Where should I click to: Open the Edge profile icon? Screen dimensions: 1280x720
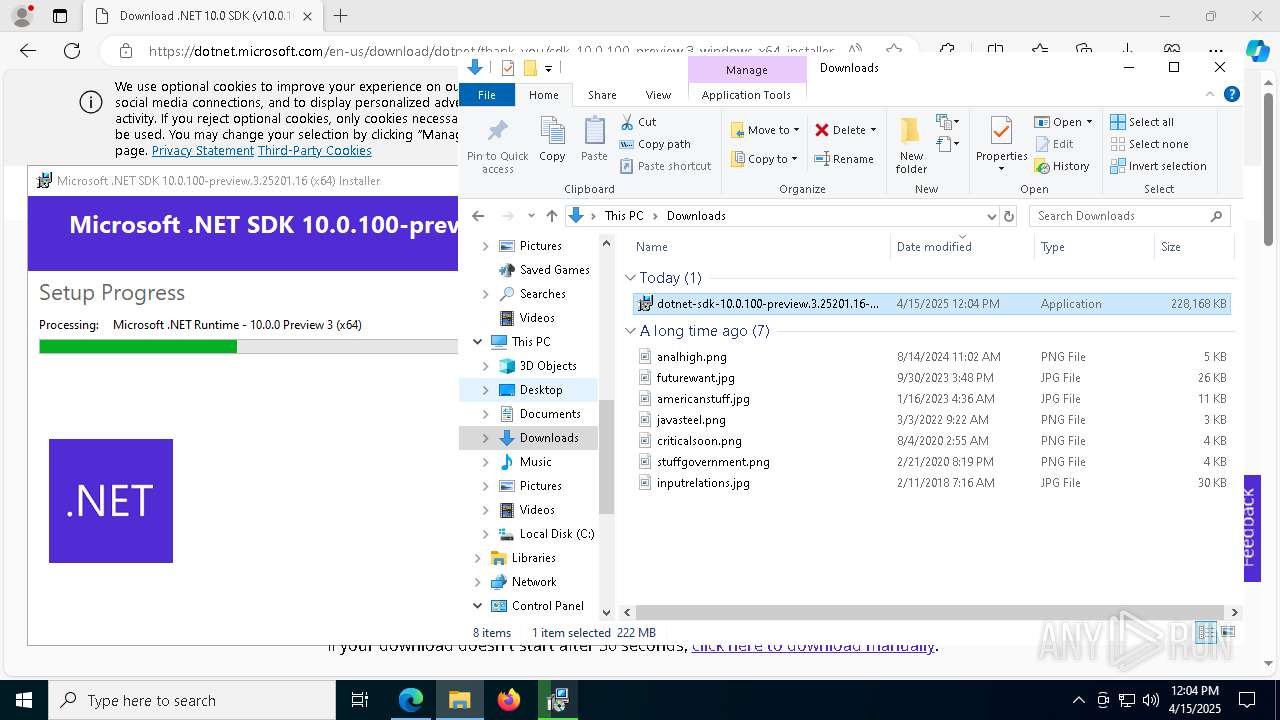point(22,16)
